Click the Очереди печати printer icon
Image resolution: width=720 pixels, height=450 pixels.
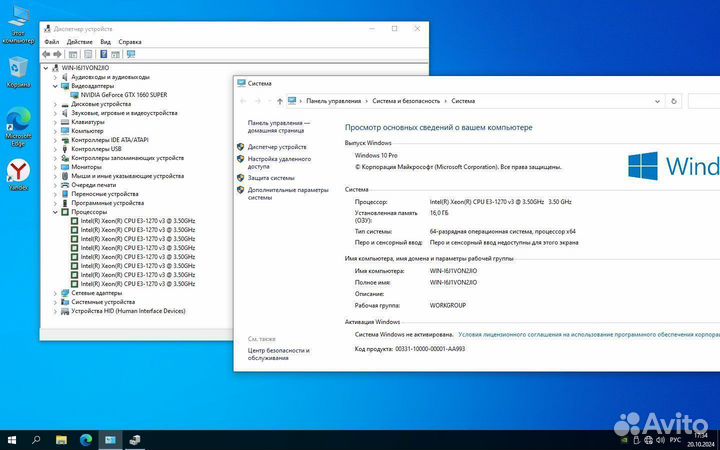(65, 185)
